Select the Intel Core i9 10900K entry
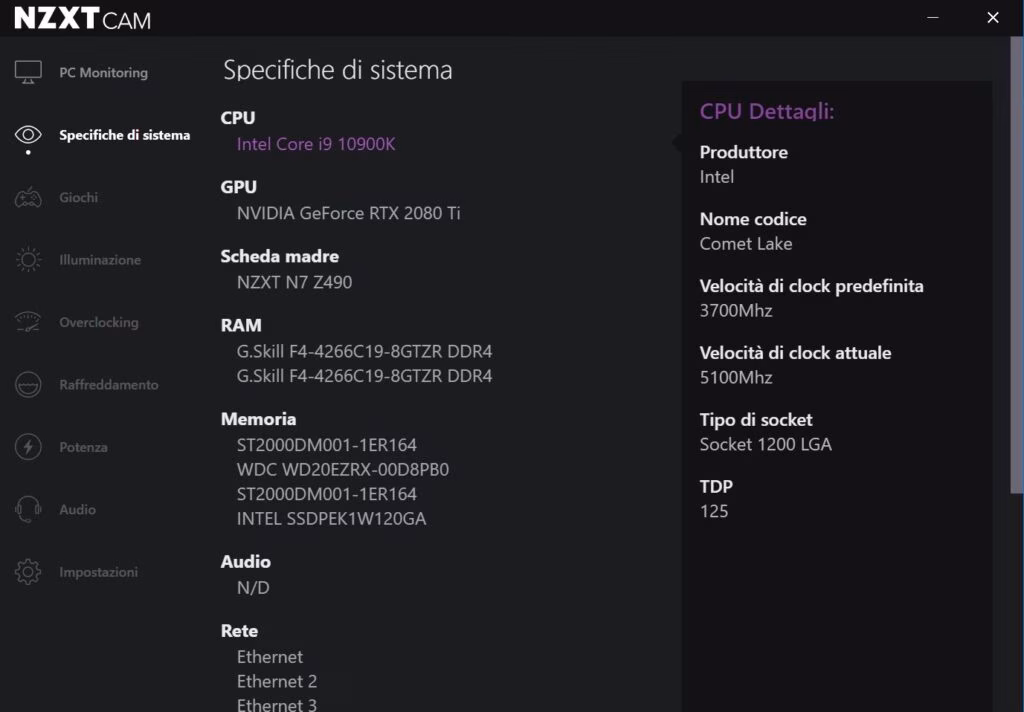 point(316,144)
